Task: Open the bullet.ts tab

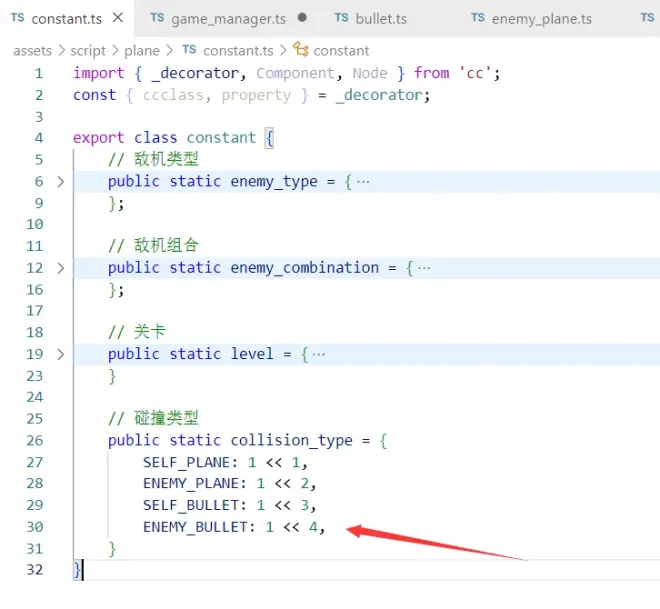Action: [x=381, y=19]
